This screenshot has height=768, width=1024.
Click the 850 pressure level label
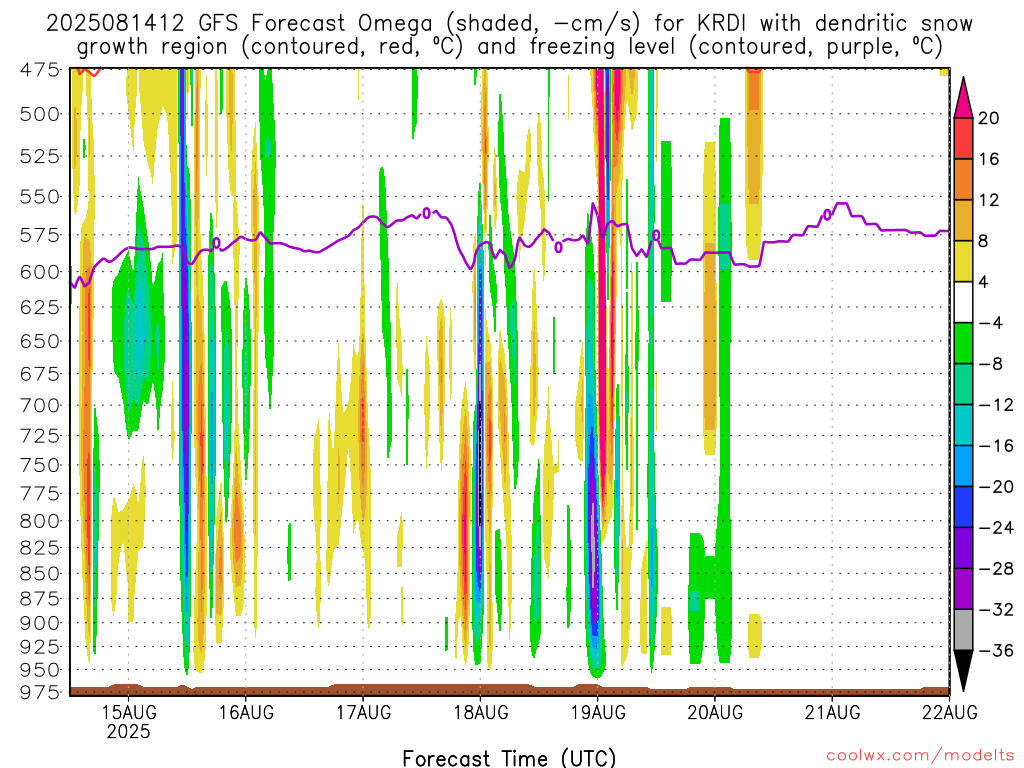40,573
